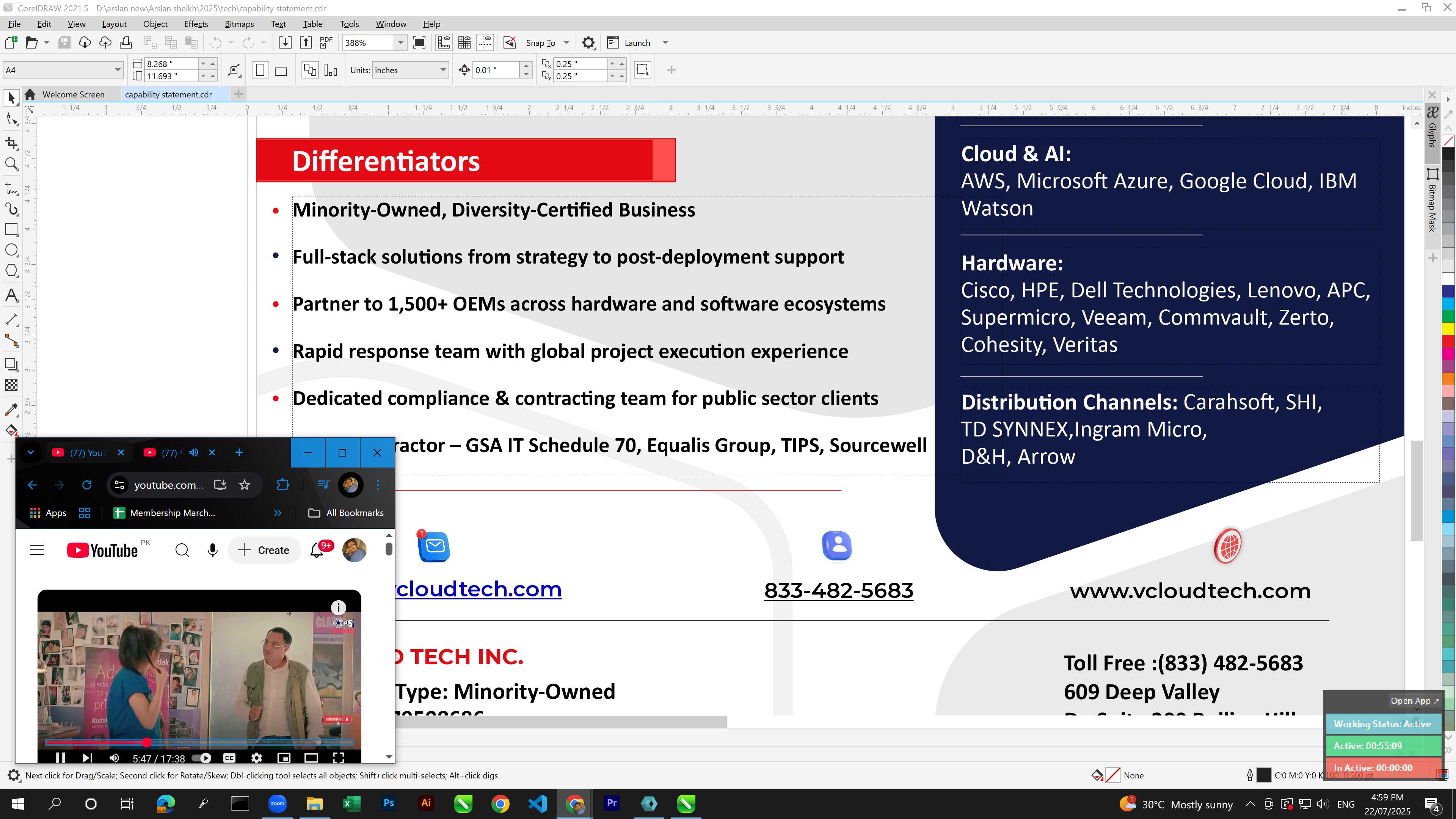1456x819 pixels.
Task: Open the A4 page size dropdown
Action: click(118, 69)
